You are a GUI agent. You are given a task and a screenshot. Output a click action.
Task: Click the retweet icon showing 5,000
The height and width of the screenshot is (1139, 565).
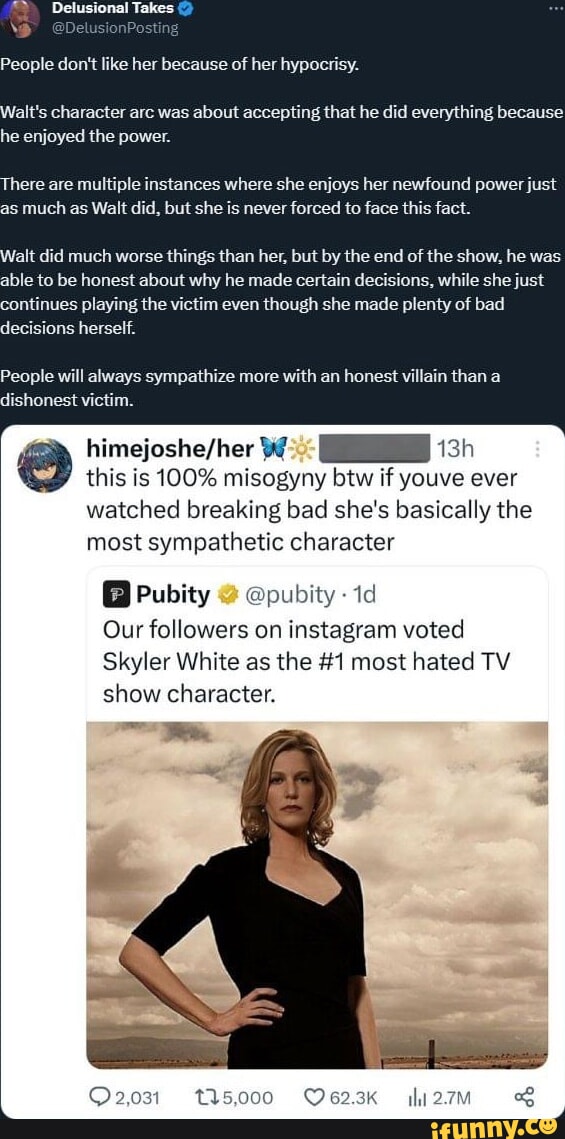click(207, 1095)
